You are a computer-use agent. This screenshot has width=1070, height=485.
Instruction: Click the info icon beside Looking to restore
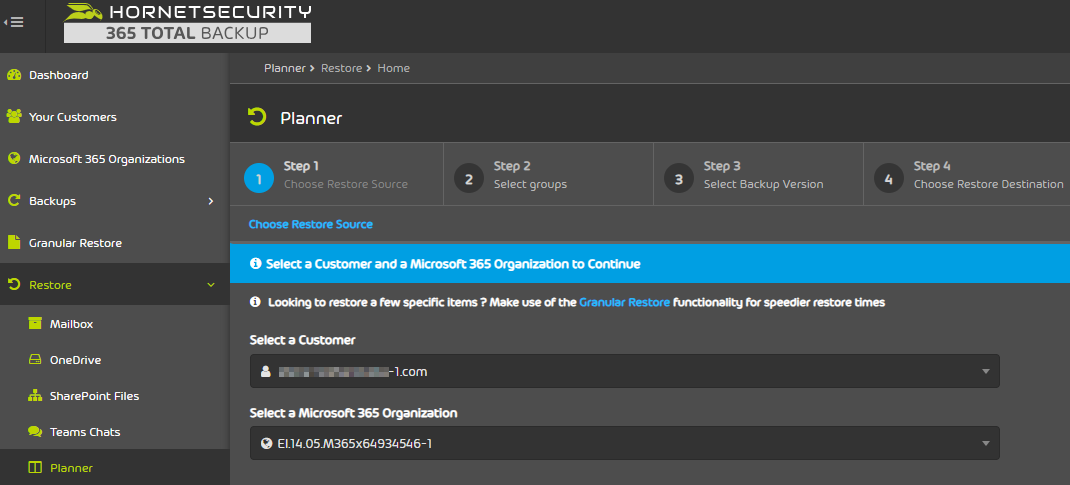[x=256, y=302]
